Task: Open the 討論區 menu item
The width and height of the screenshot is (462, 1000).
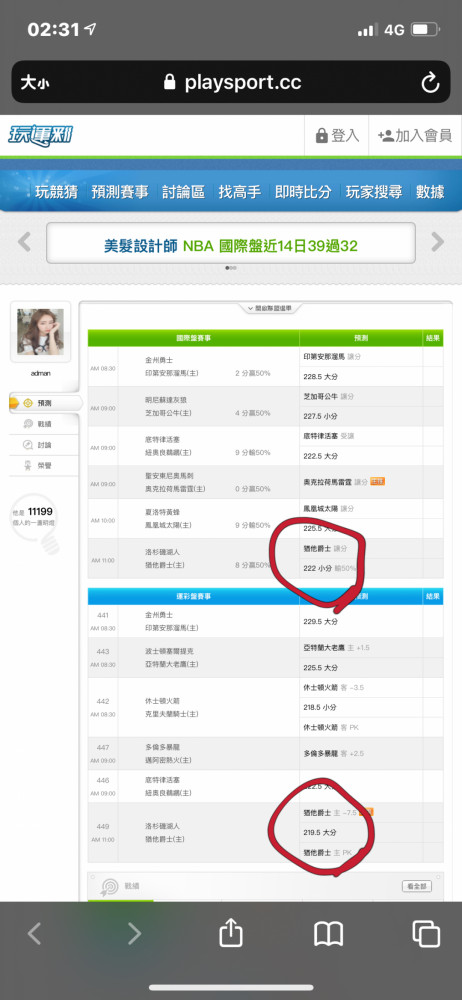Action: 184,191
